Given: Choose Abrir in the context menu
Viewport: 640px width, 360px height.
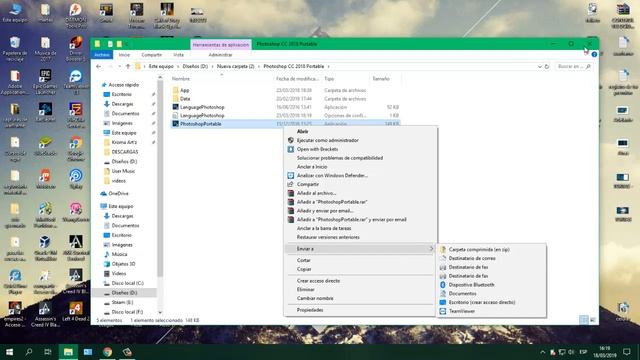Looking at the screenshot, I should tap(302, 131).
